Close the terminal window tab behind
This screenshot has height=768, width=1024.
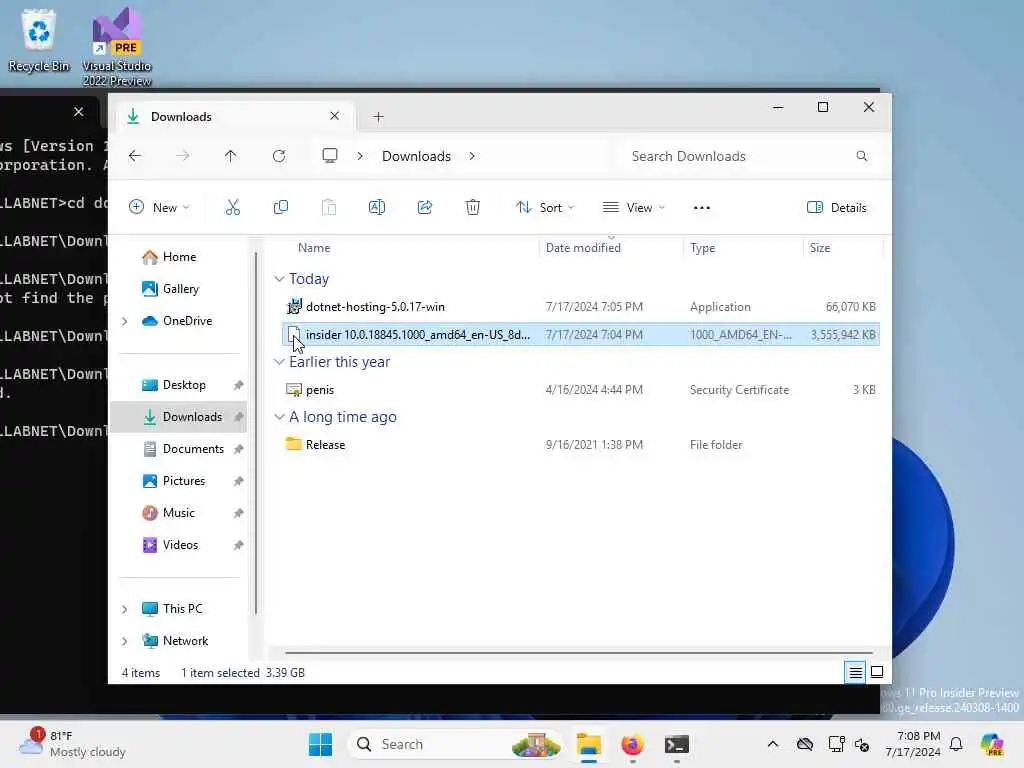pyautogui.click(x=78, y=112)
